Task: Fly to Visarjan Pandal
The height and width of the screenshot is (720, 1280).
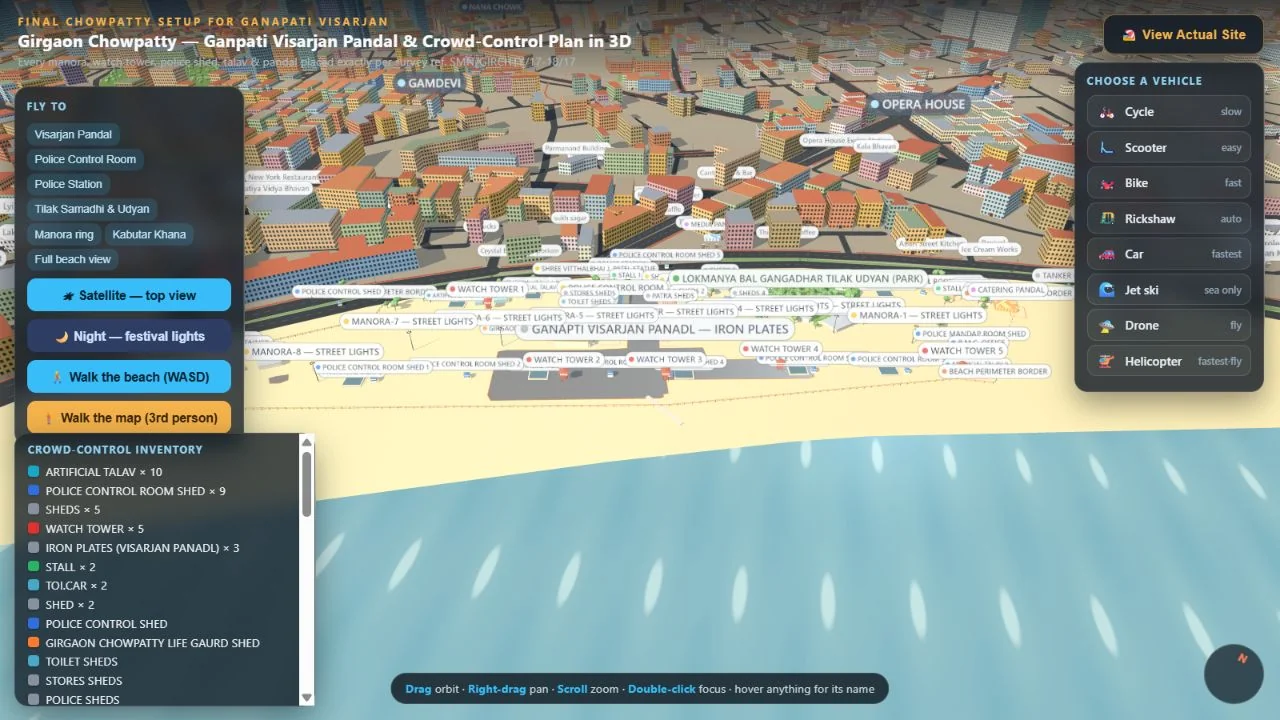Action: (73, 134)
